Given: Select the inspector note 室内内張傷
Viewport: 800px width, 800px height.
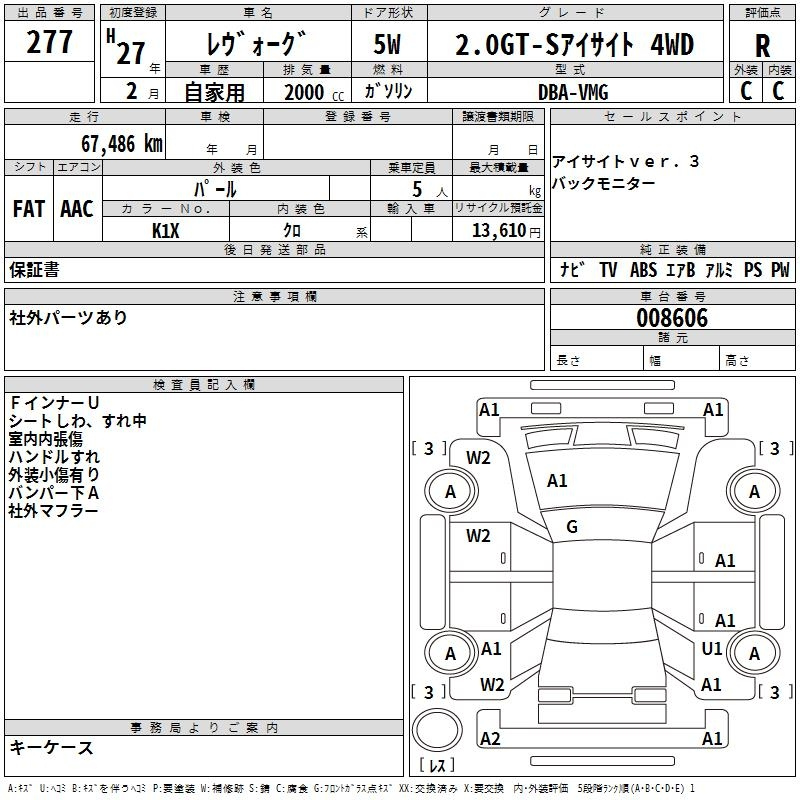Looking at the screenshot, I should [45, 439].
